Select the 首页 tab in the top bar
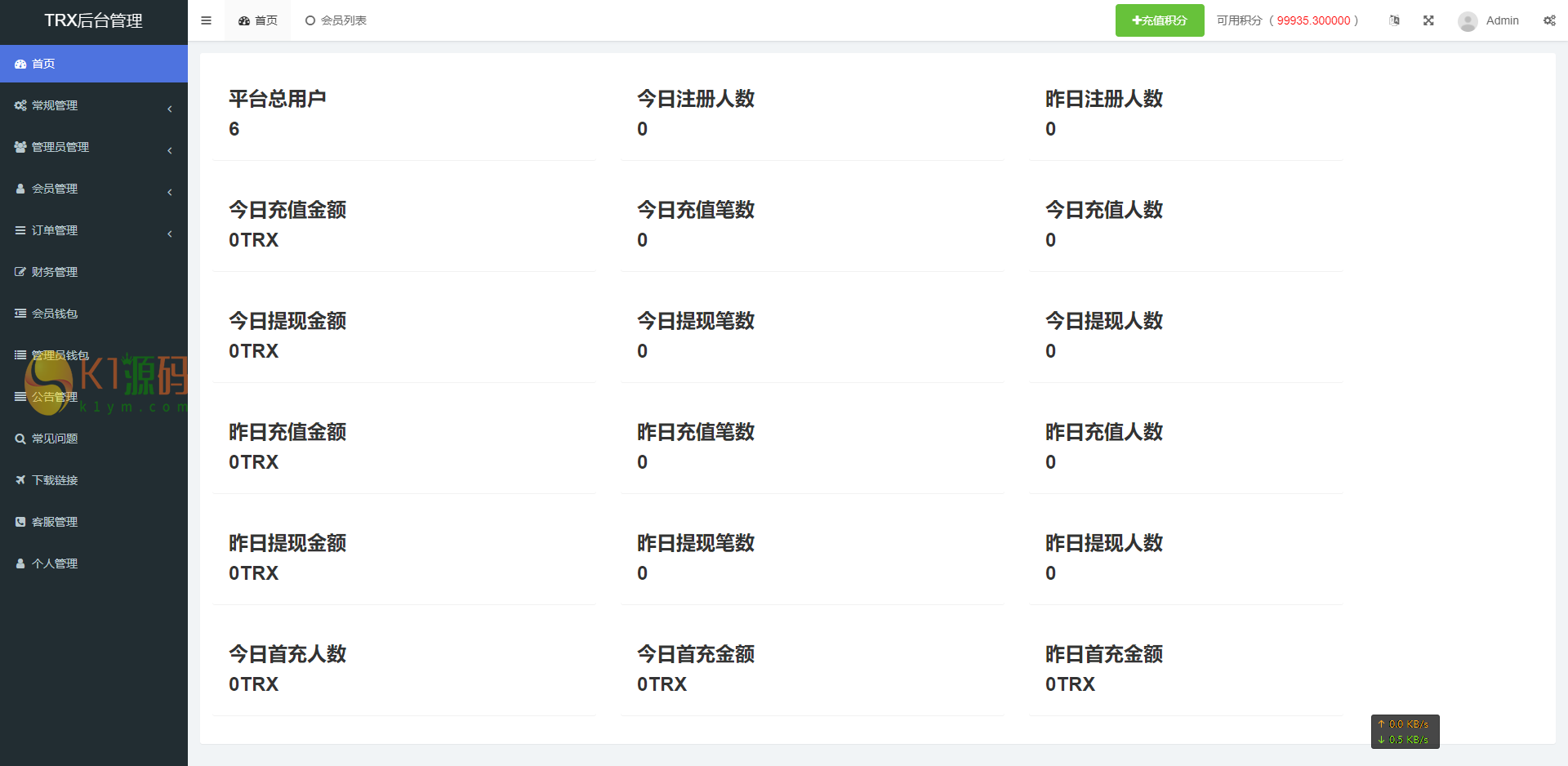This screenshot has width=1568, height=766. tap(258, 20)
